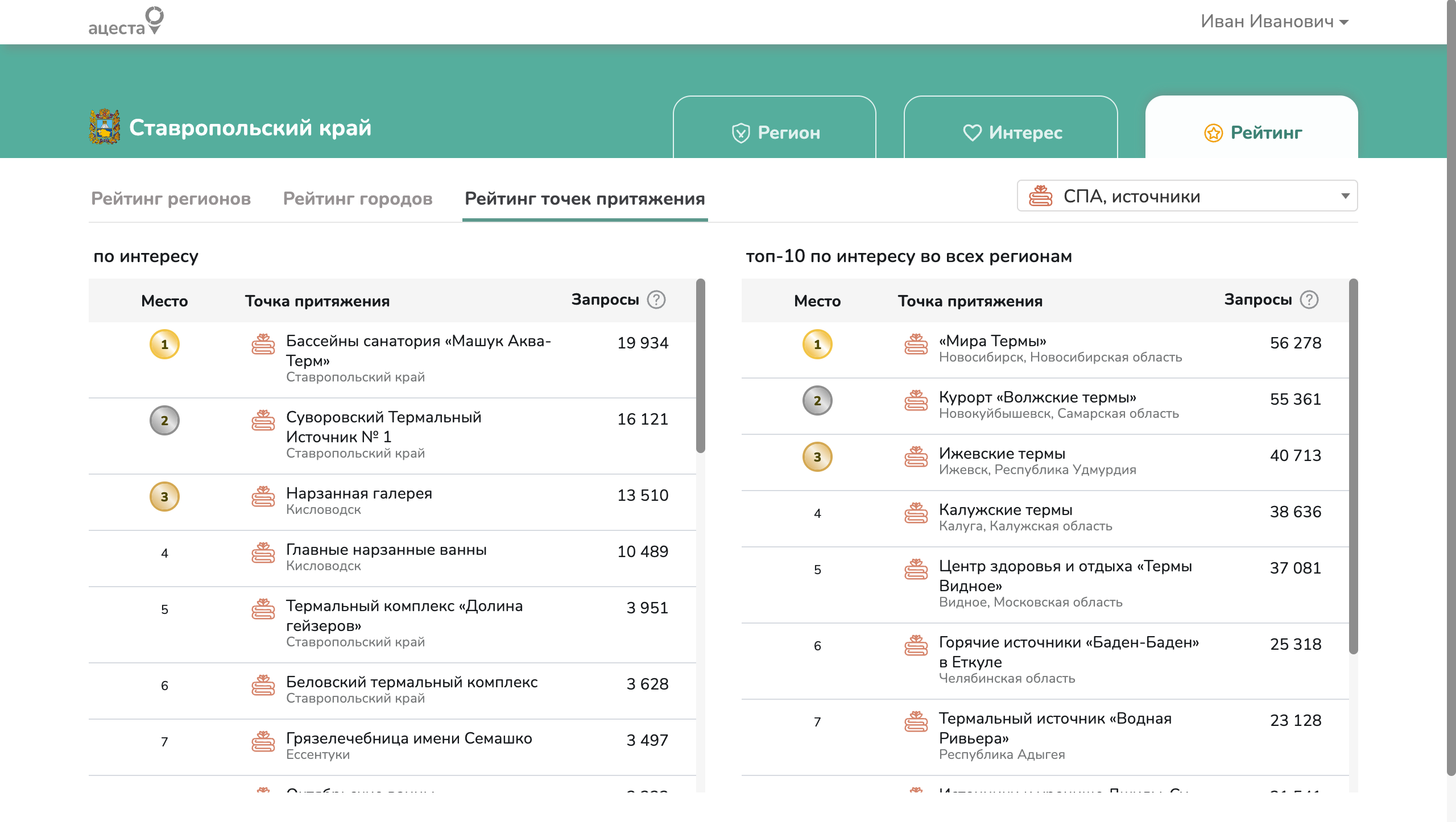This screenshot has height=822, width=1456.
Task: Click the 3 951 requests value
Action: coord(647,608)
